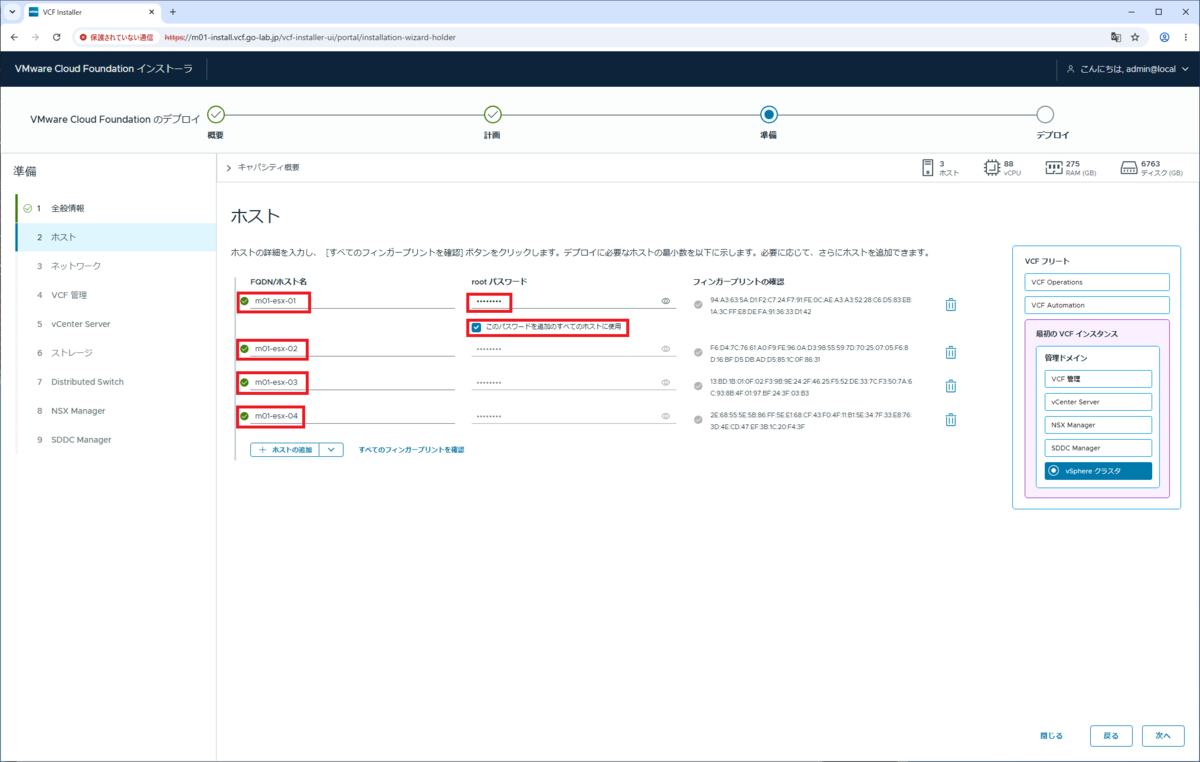
Task: Click the vCPU chip icon
Action: (x=992, y=168)
